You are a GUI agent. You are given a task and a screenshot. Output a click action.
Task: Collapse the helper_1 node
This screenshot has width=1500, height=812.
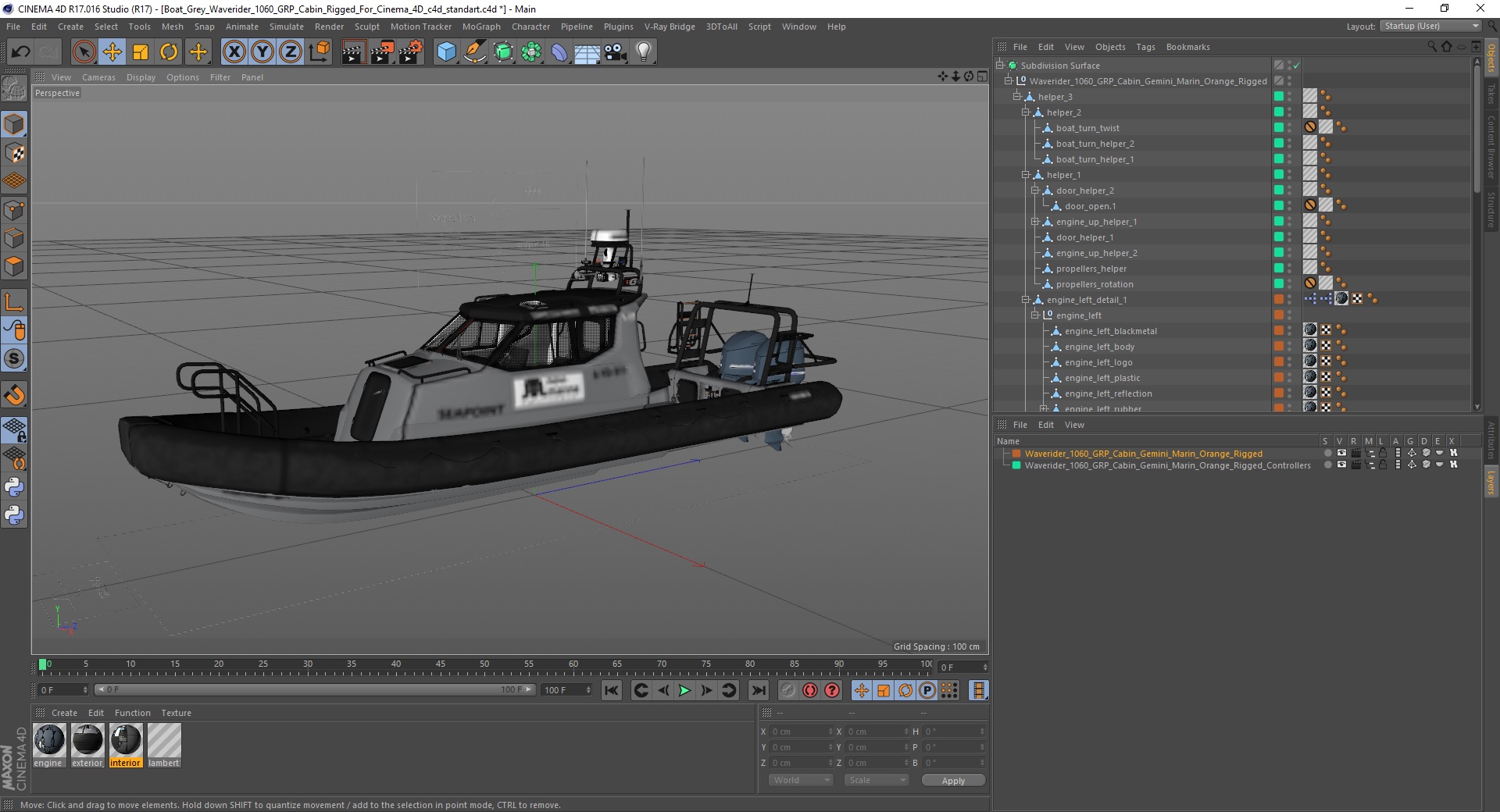(1026, 175)
